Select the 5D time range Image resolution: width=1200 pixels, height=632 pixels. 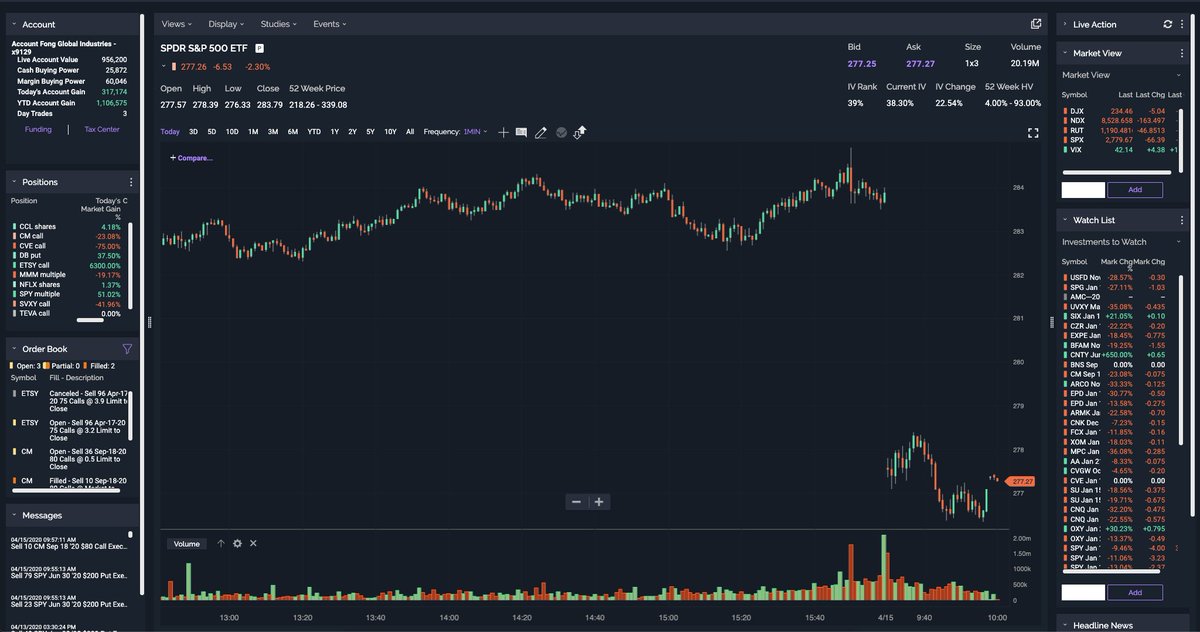211,132
